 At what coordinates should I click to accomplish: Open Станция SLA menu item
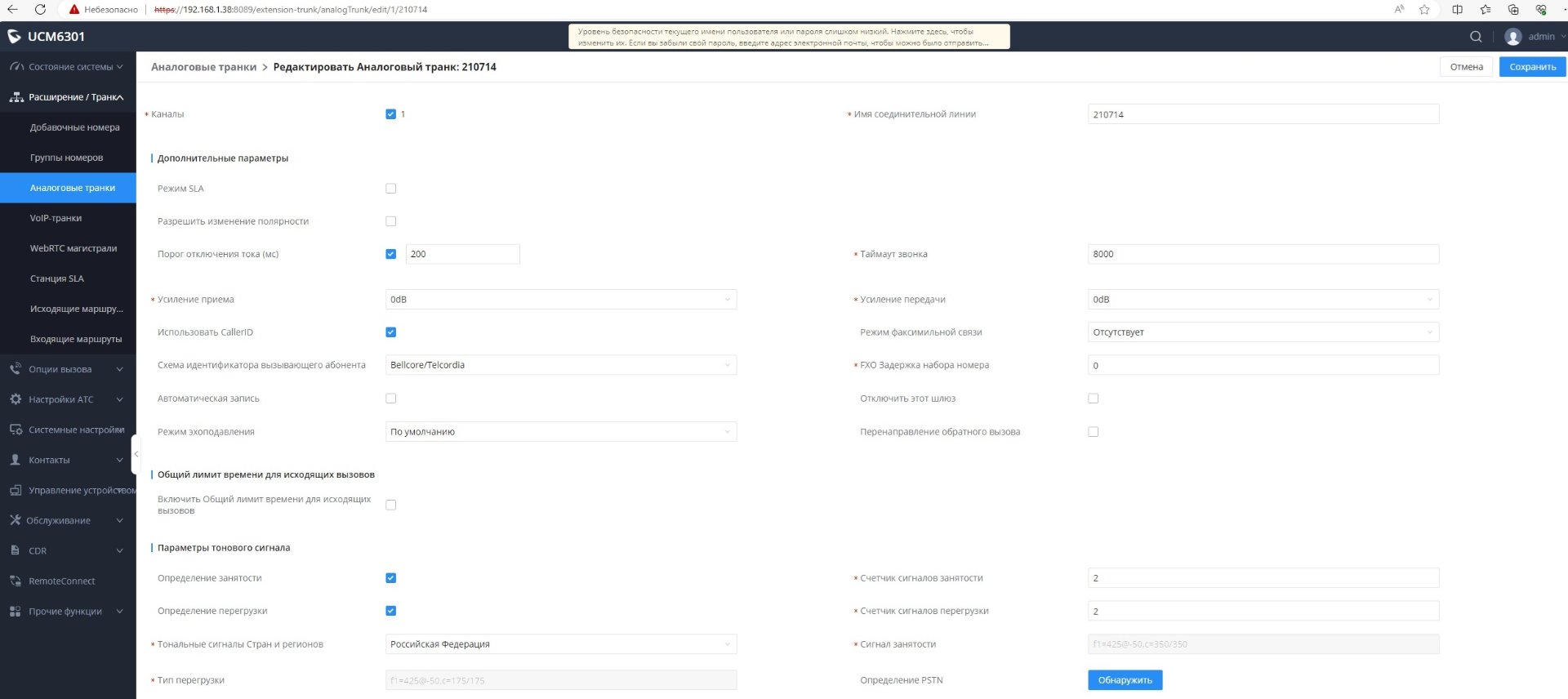point(68,278)
